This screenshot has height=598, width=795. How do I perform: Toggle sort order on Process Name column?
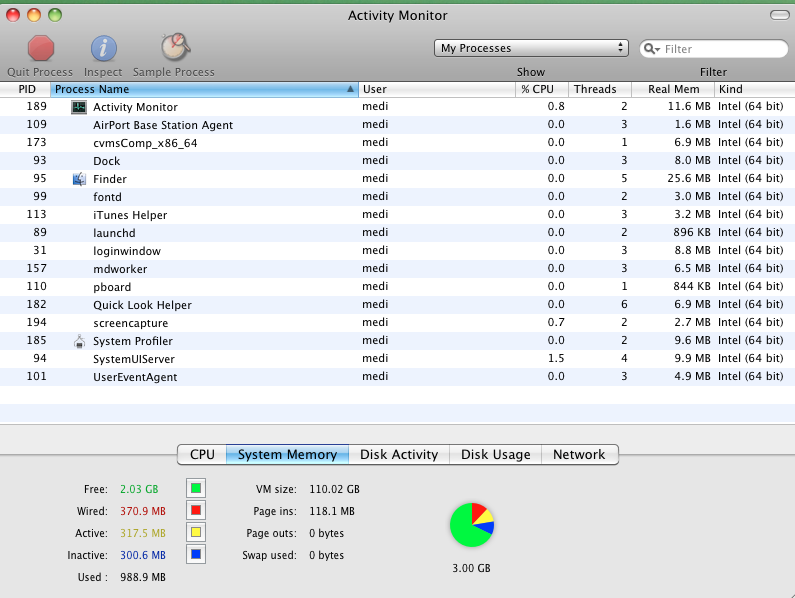pyautogui.click(x=204, y=89)
